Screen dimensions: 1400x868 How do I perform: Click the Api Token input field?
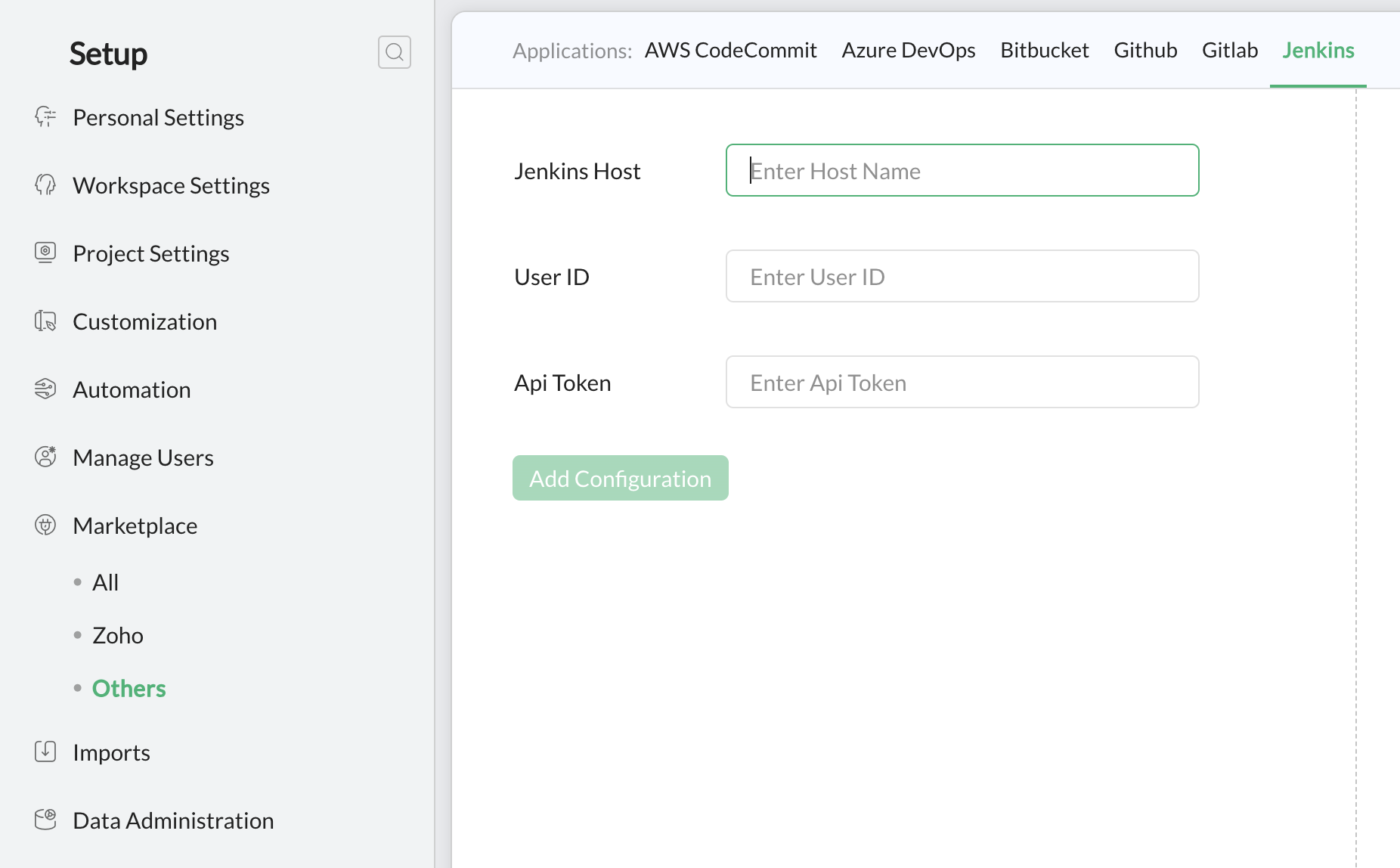(x=962, y=382)
